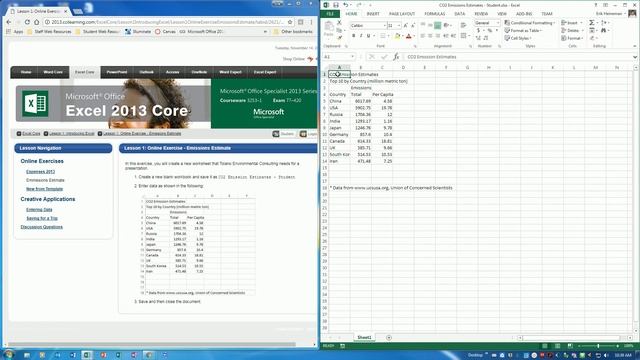Screen dimensions: 640x360
Task: Select the Format Painter brush icon
Action: 339,38
